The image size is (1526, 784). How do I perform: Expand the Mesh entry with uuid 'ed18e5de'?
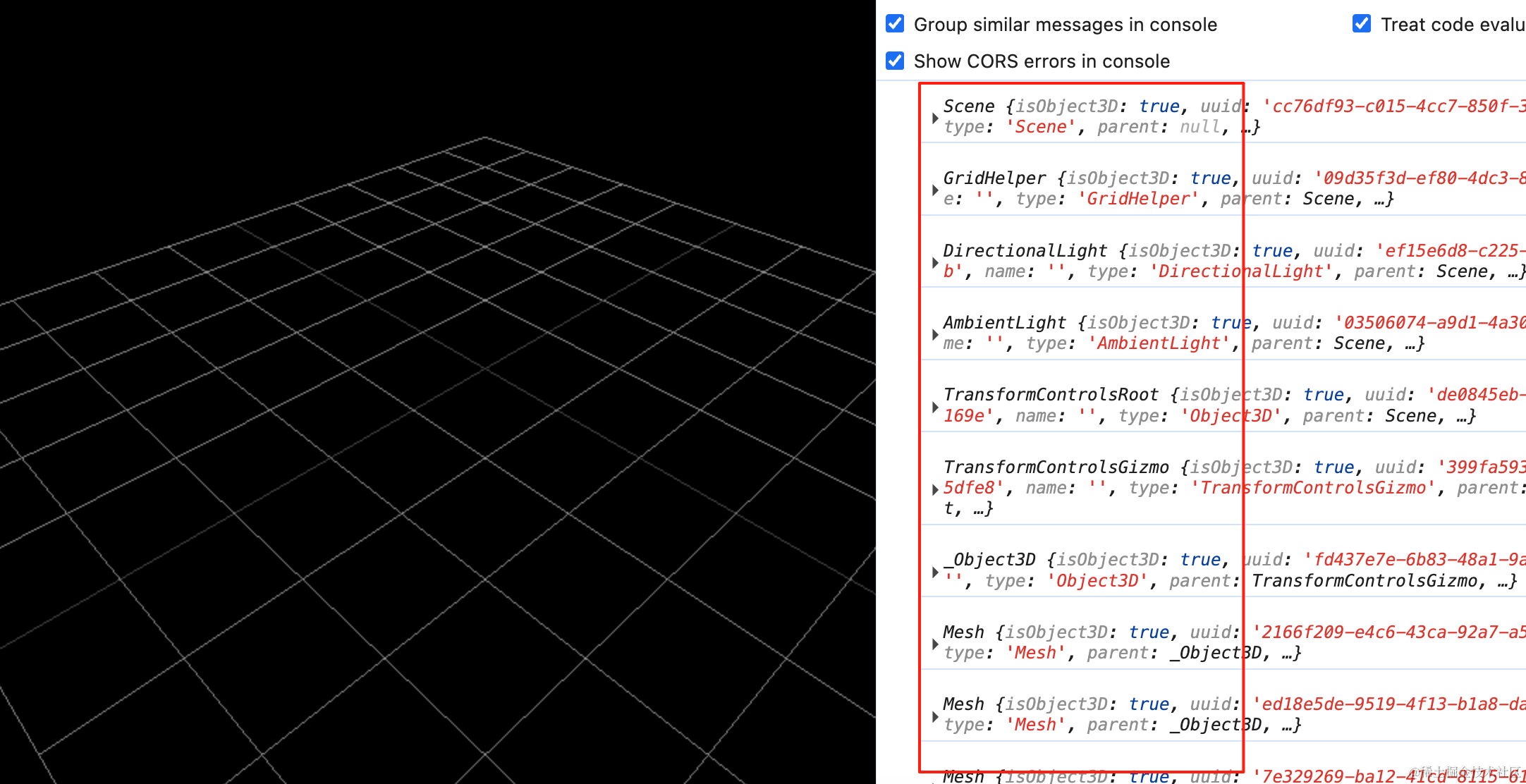935,716
